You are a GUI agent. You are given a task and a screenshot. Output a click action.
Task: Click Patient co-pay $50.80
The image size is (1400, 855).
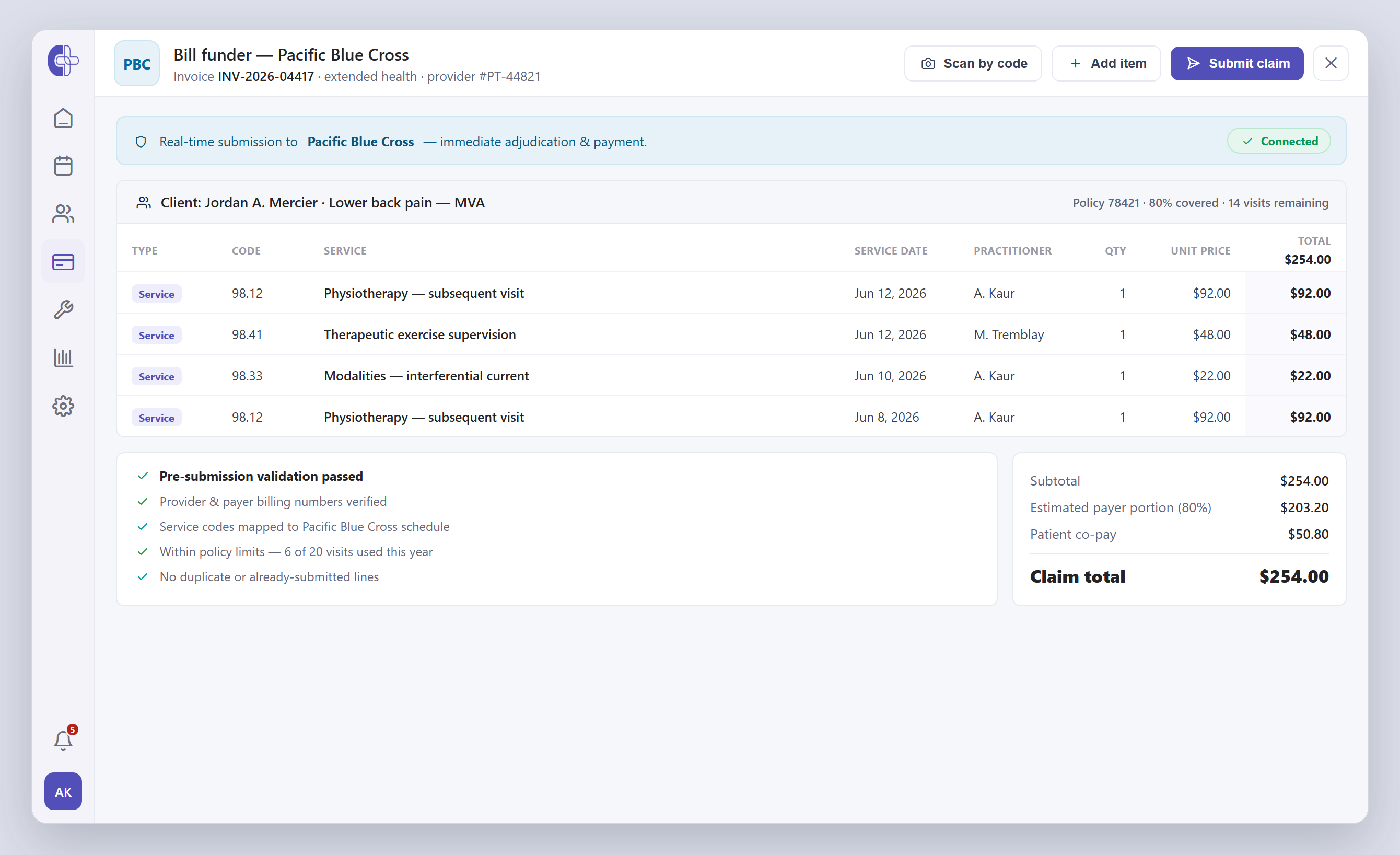[1309, 534]
